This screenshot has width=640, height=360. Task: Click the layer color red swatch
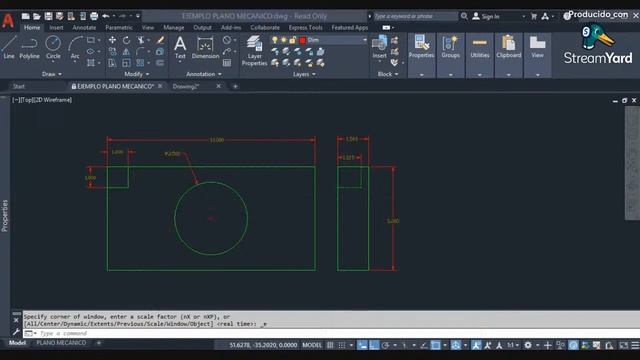coord(302,40)
